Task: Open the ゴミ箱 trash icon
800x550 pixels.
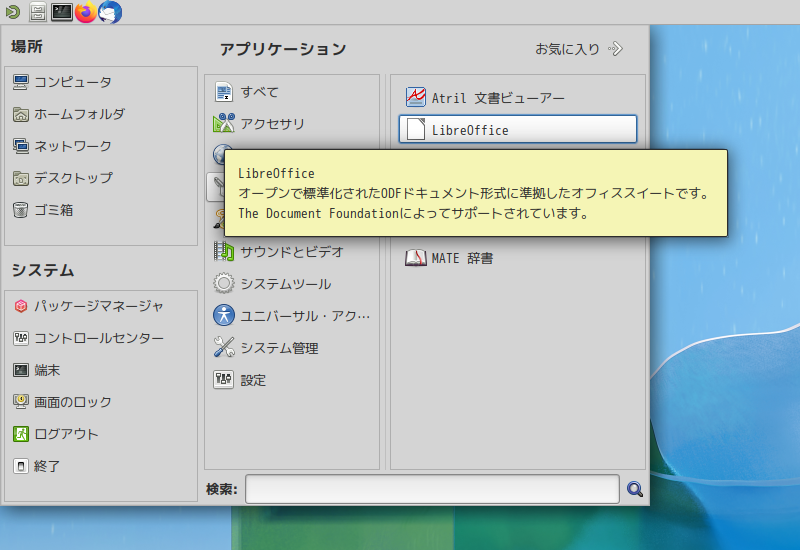Action: [x=20, y=210]
